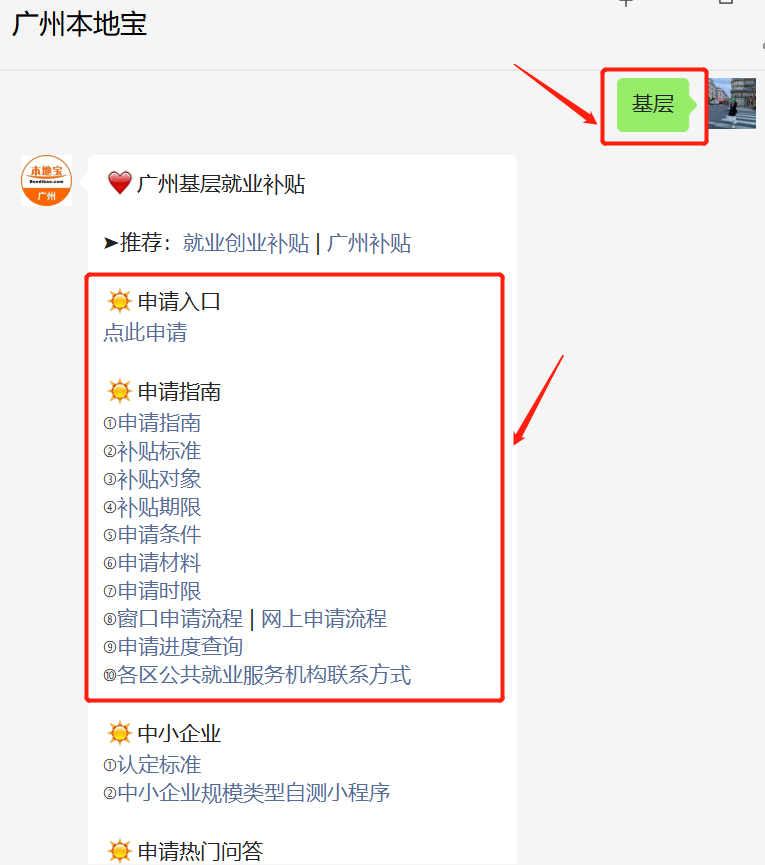This screenshot has width=765, height=865.
Task: Open 网上申请流程 link
Action: 324,619
